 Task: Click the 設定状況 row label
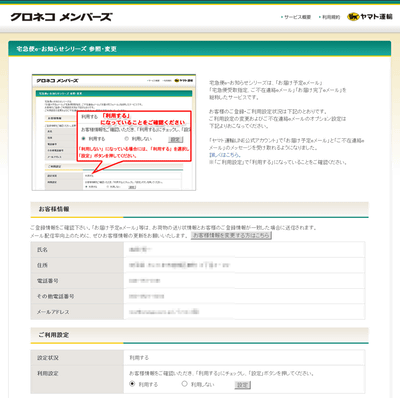point(48,358)
